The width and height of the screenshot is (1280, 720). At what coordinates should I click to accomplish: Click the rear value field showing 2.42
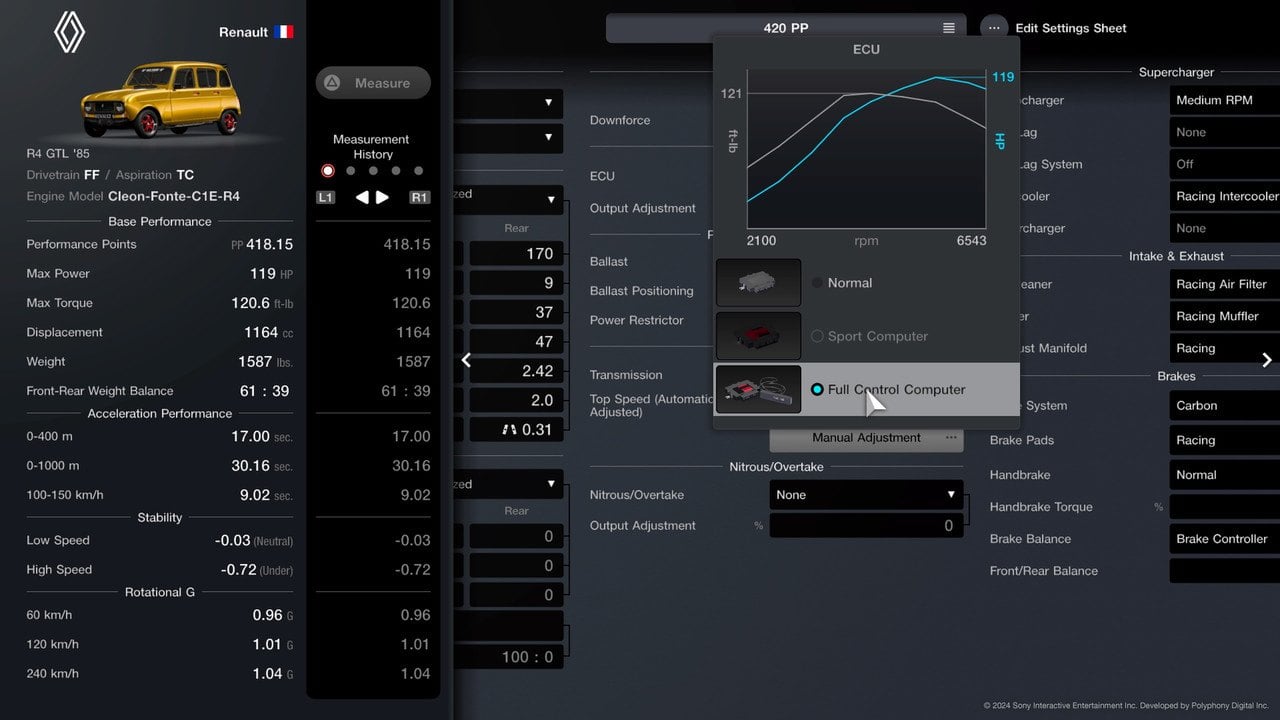point(516,371)
